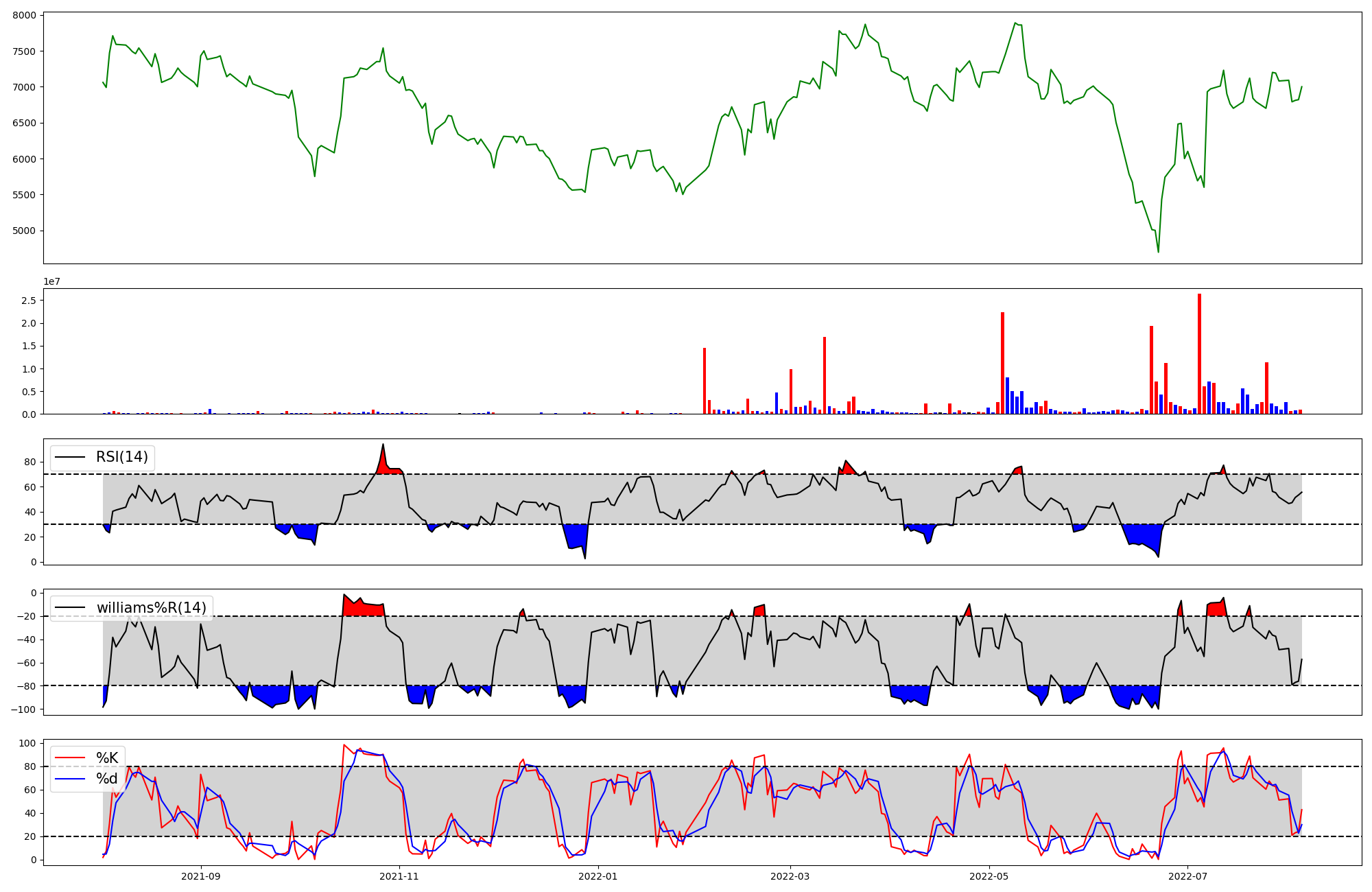Click the 2022-05 x-axis date label
The image size is (1372, 892).
coord(989,876)
